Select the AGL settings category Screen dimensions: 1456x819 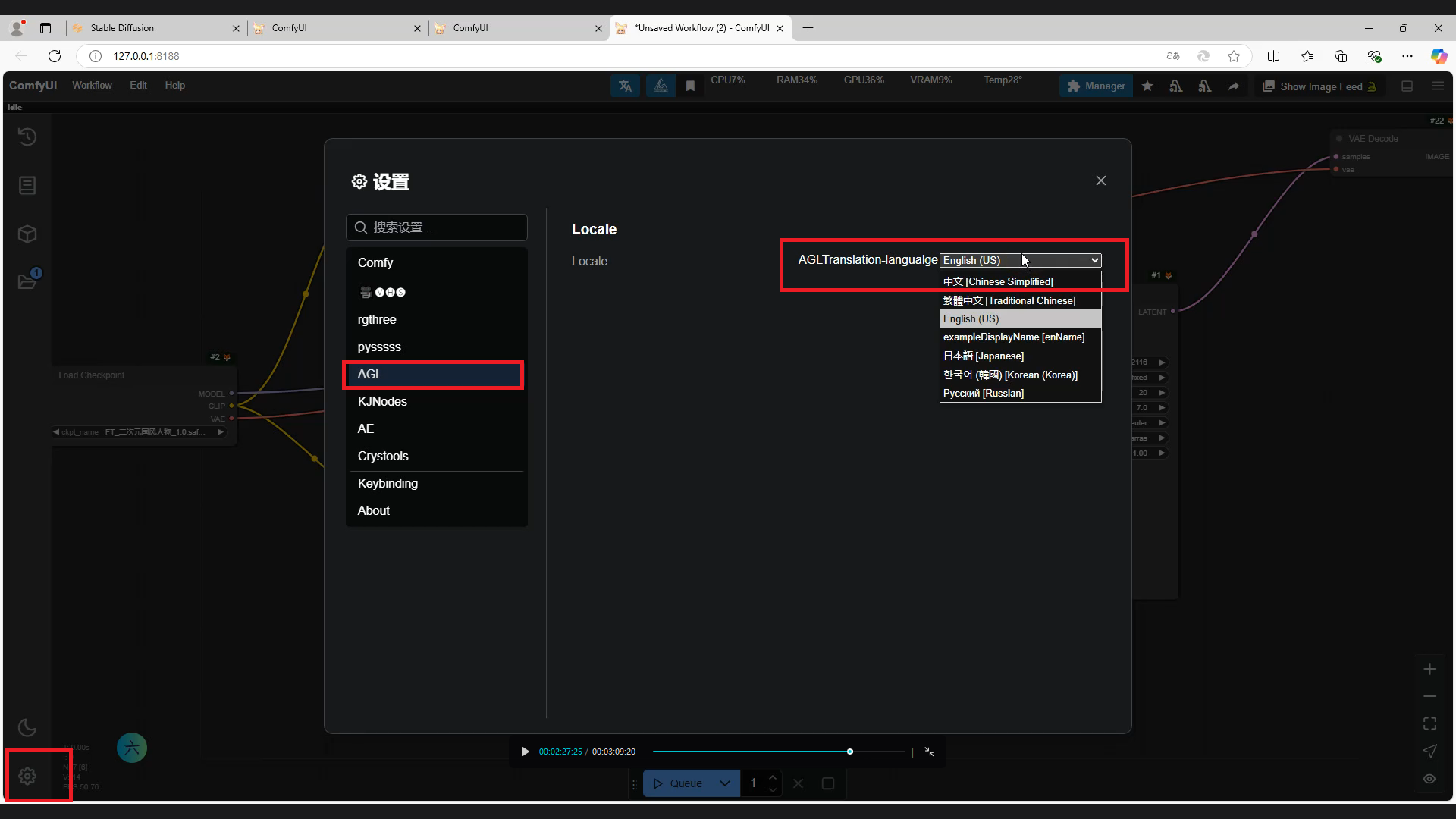(x=437, y=375)
